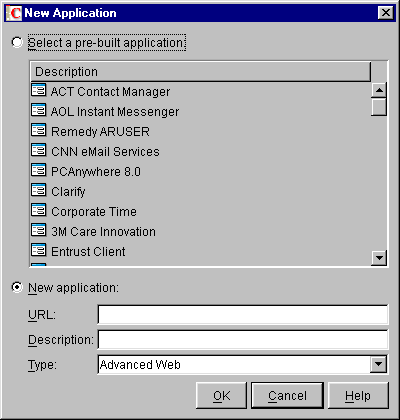Viewport: 400px width, 420px height.
Task: Click the scroll up arrow of application list
Action: 379,90
